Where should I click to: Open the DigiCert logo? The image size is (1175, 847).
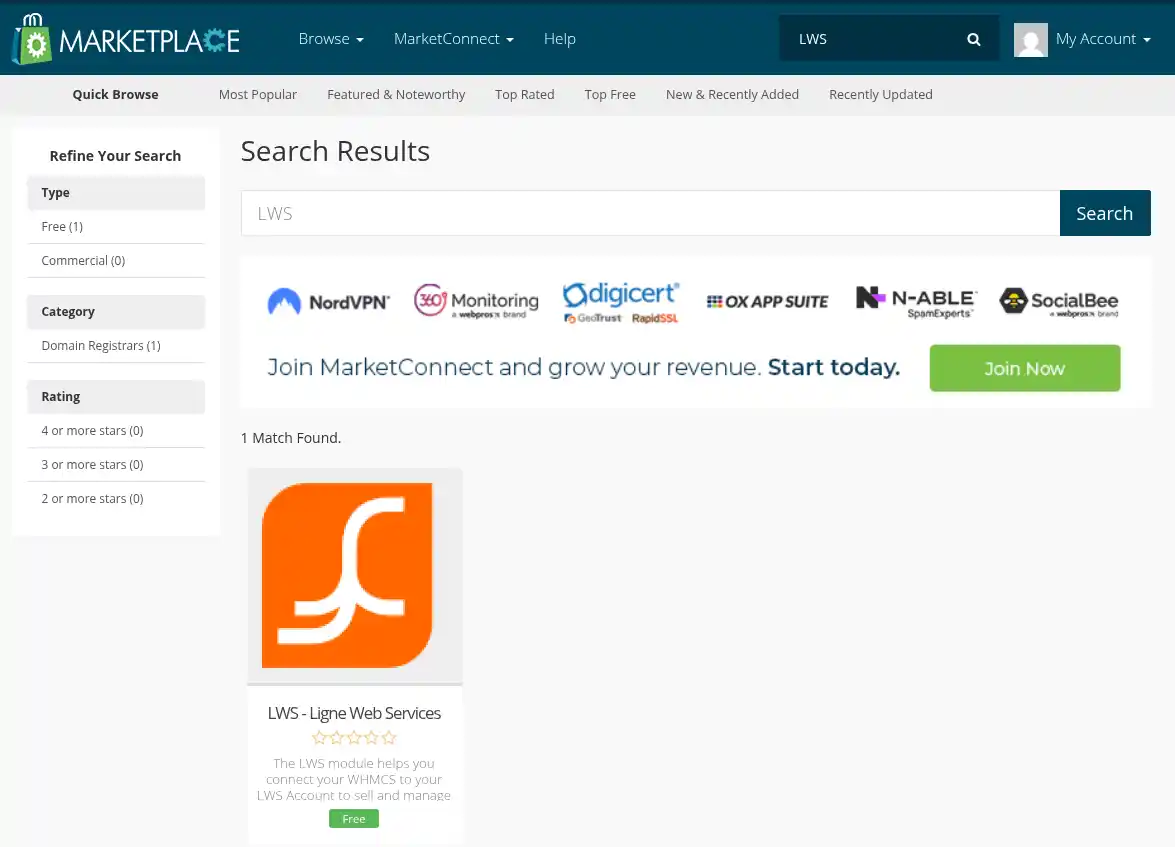(x=621, y=302)
